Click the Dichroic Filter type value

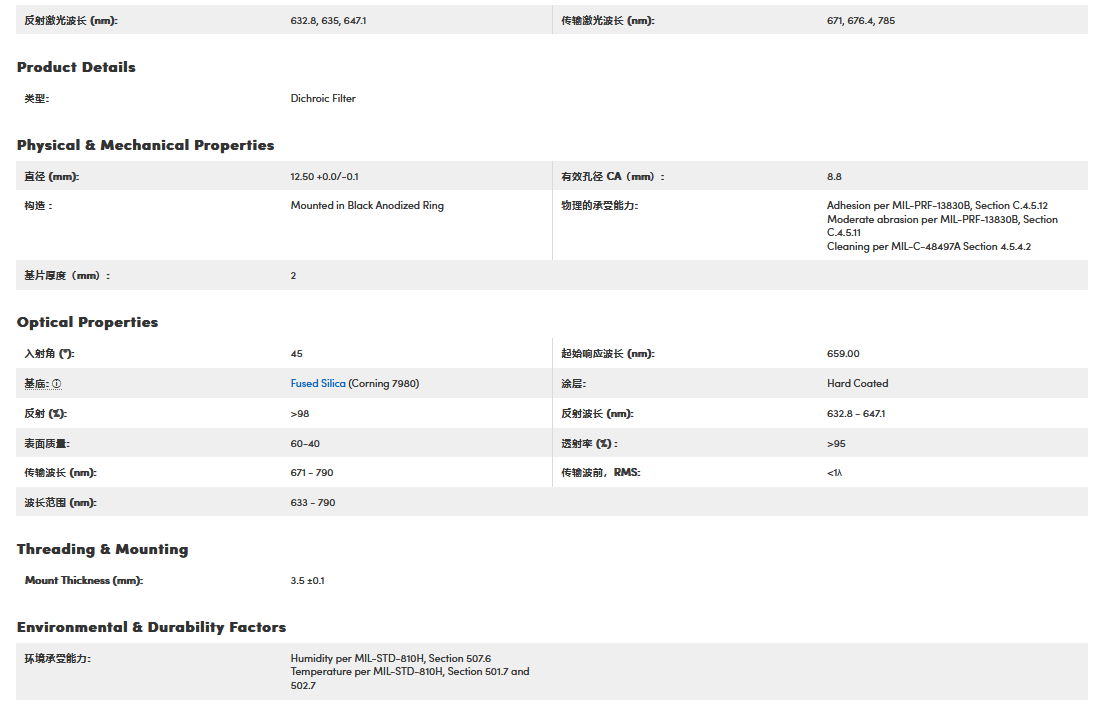click(323, 98)
